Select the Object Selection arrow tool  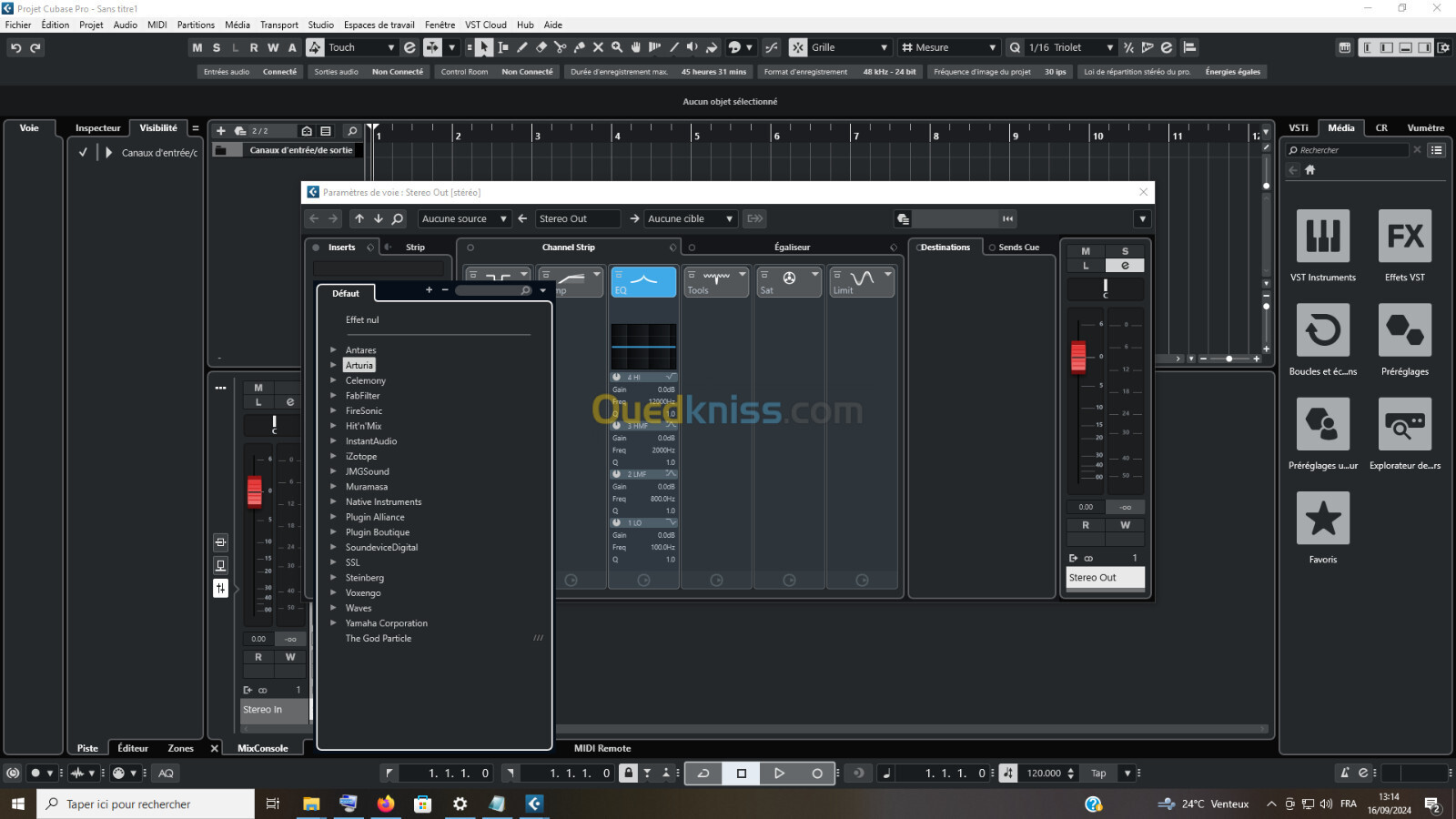tap(484, 47)
